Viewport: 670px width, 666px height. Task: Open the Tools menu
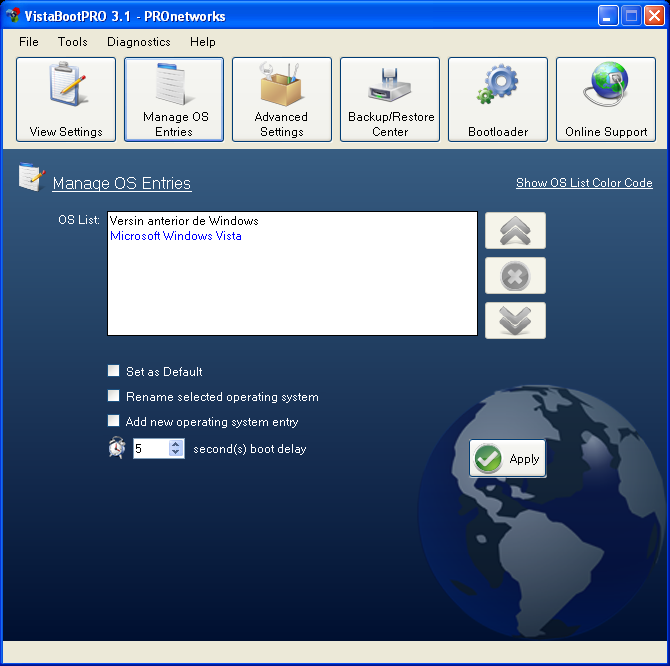click(73, 42)
